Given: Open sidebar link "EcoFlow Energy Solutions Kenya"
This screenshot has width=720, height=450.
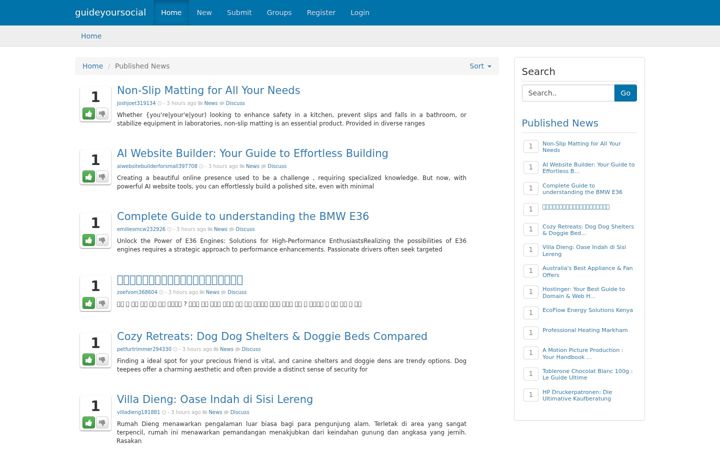Looking at the screenshot, I should click(x=587, y=310).
